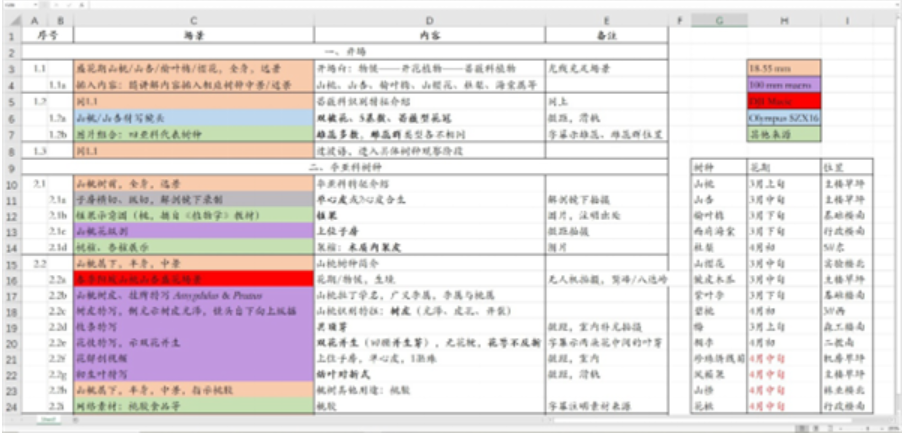Open the Name Box dropdown arrow
Screen dimensions: 907x436
tap(36, 5)
